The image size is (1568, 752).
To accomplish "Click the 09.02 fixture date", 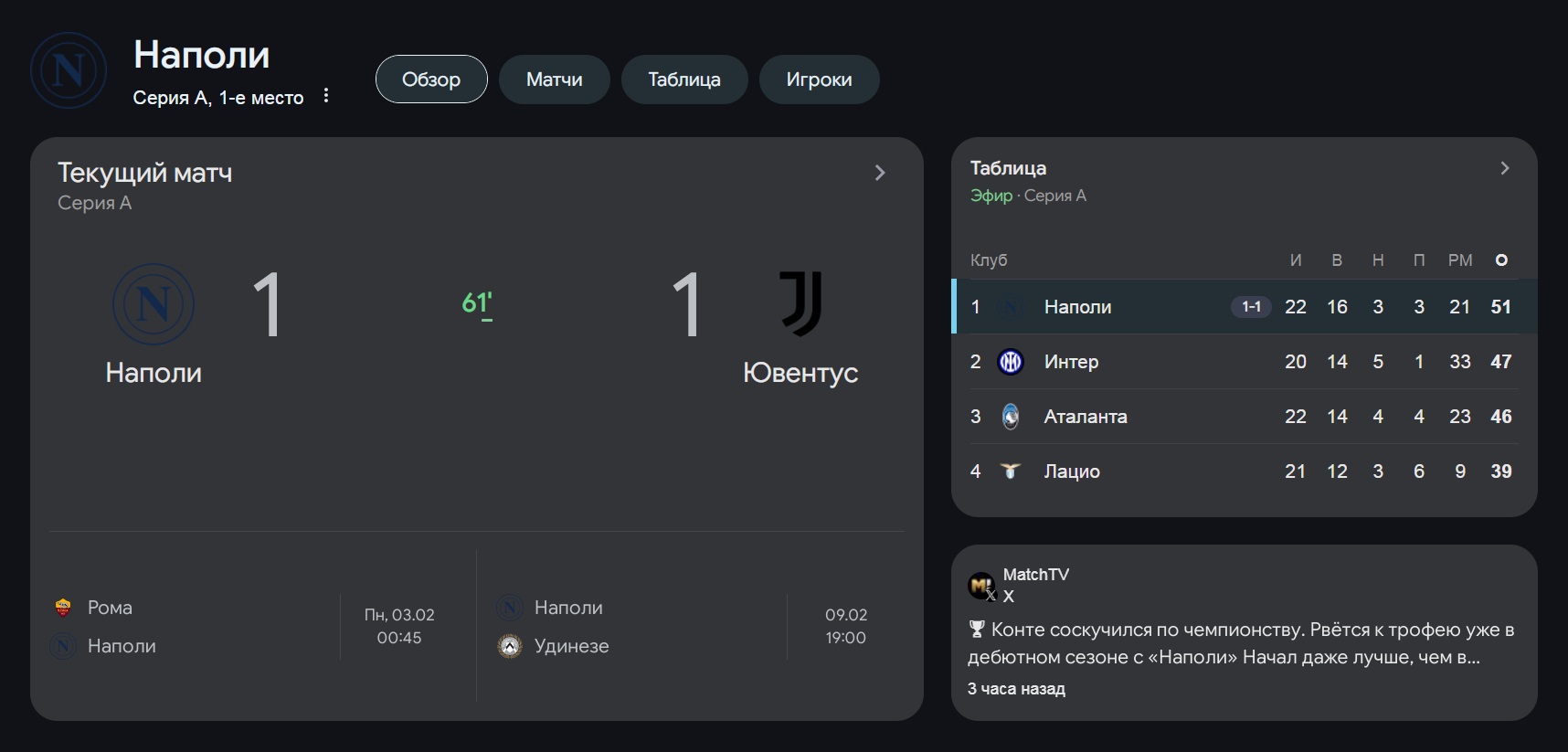I will [846, 615].
